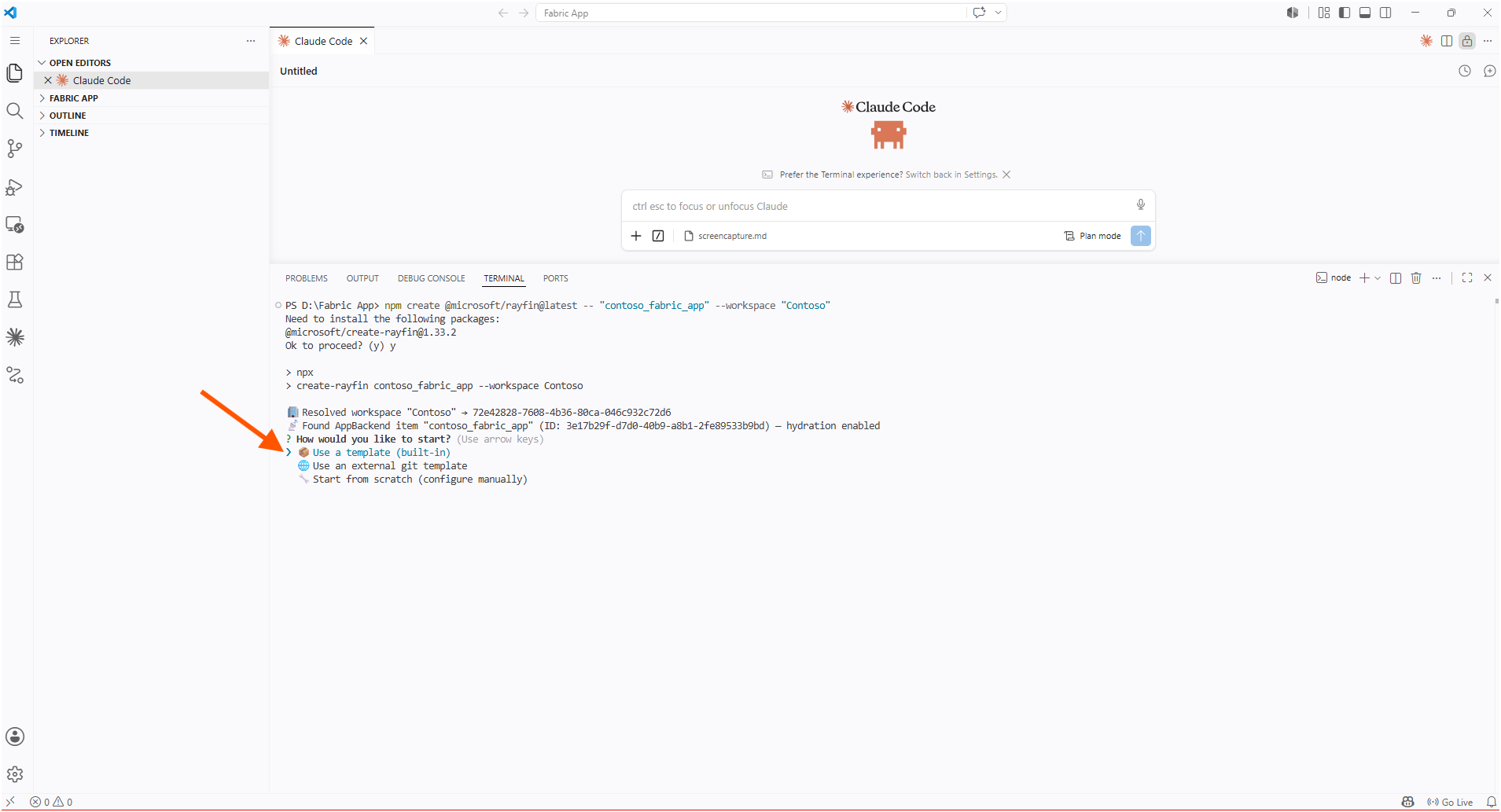
Task: Maximize the terminal panel size
Action: 1467,277
